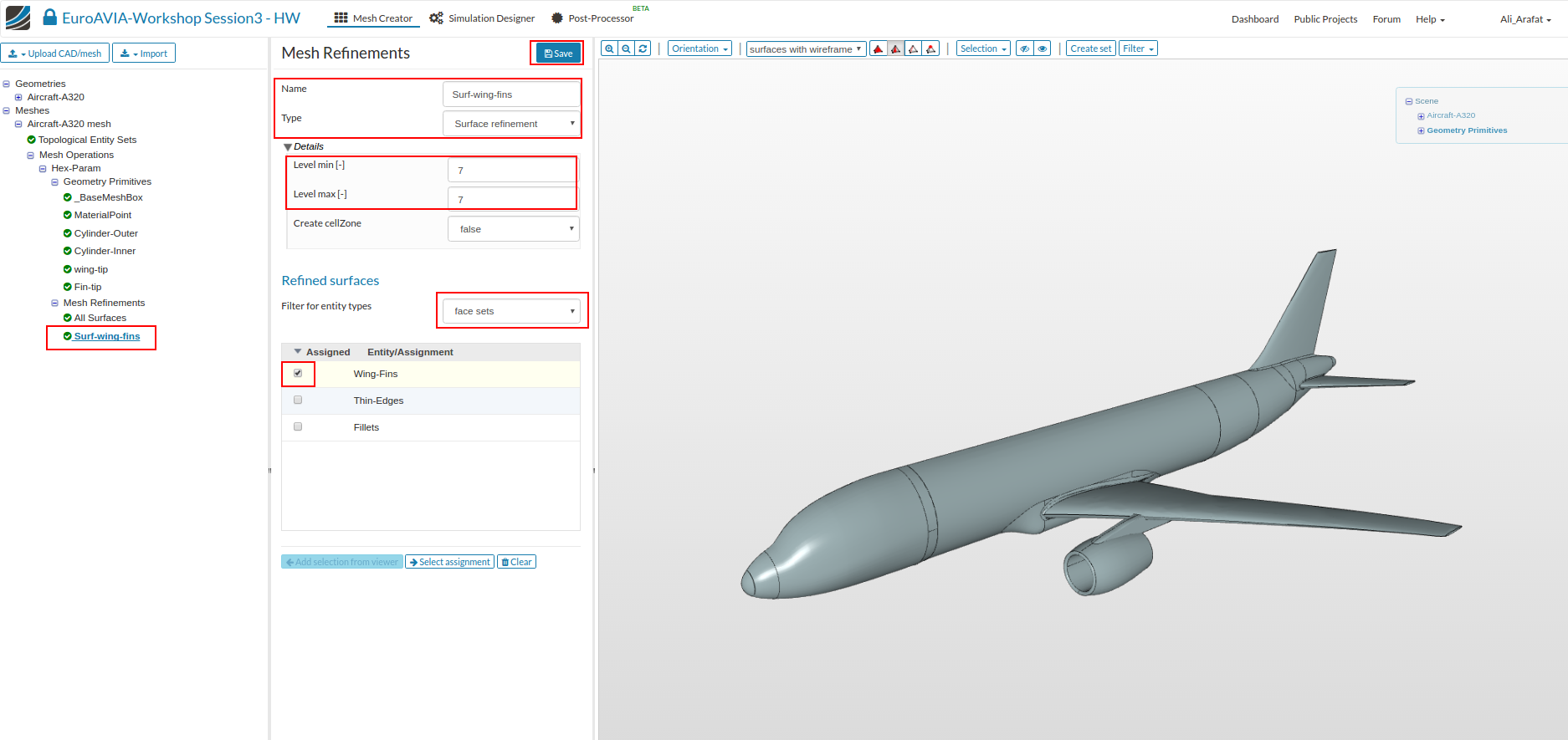Screen dimensions: 1568x740
Task: Click the green check icon beside Fin-tip
Action: pos(68,287)
